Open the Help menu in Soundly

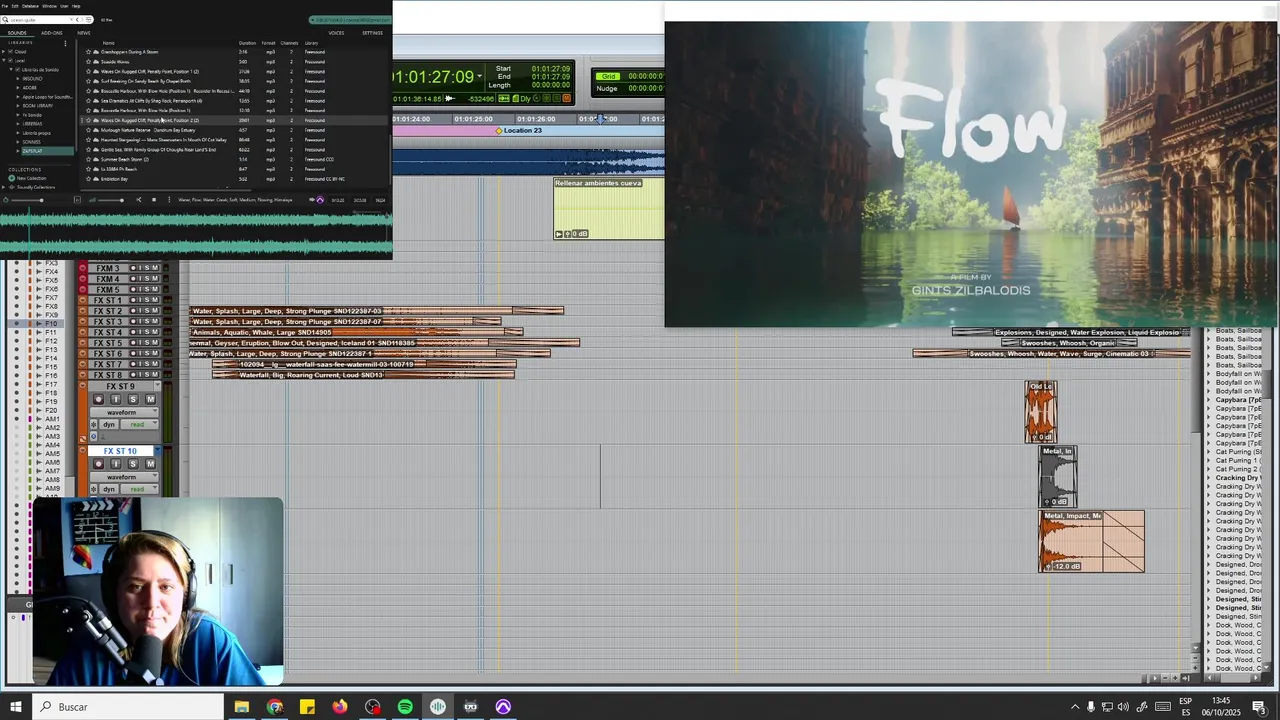pyautogui.click(x=76, y=6)
